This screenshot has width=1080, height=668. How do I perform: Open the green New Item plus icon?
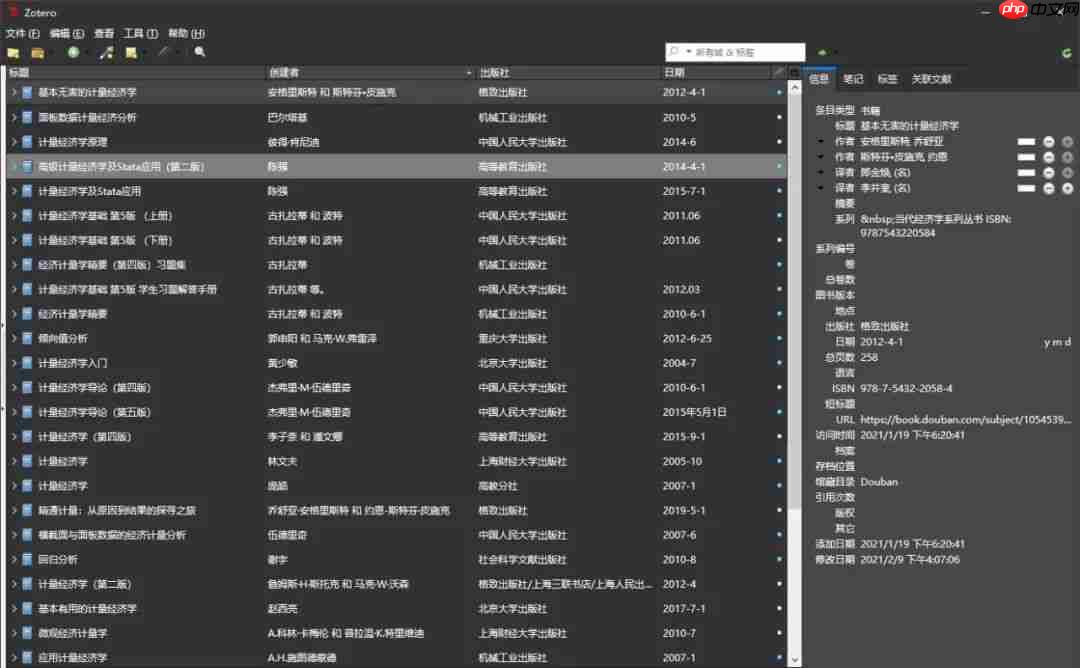click(74, 50)
